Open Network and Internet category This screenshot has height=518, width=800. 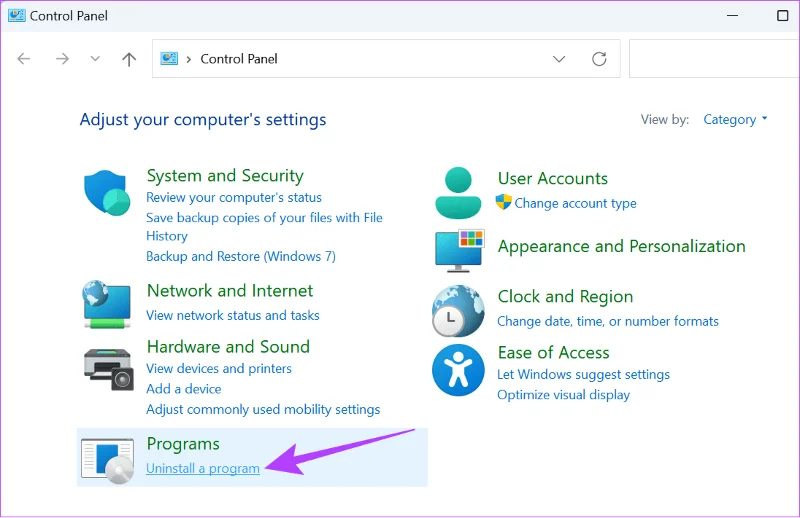230,290
